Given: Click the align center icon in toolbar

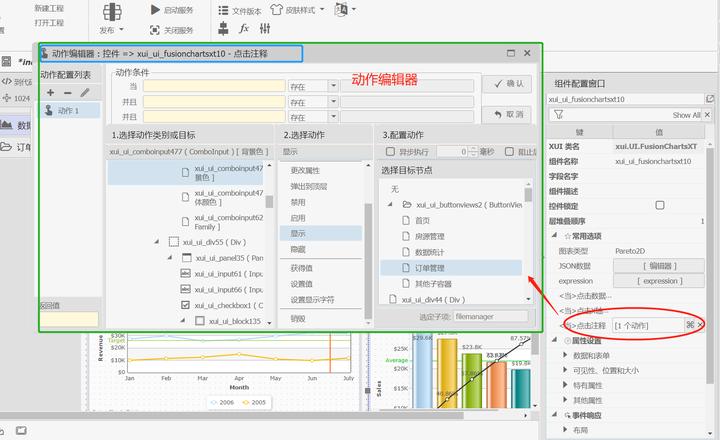Looking at the screenshot, I should 223,28.
